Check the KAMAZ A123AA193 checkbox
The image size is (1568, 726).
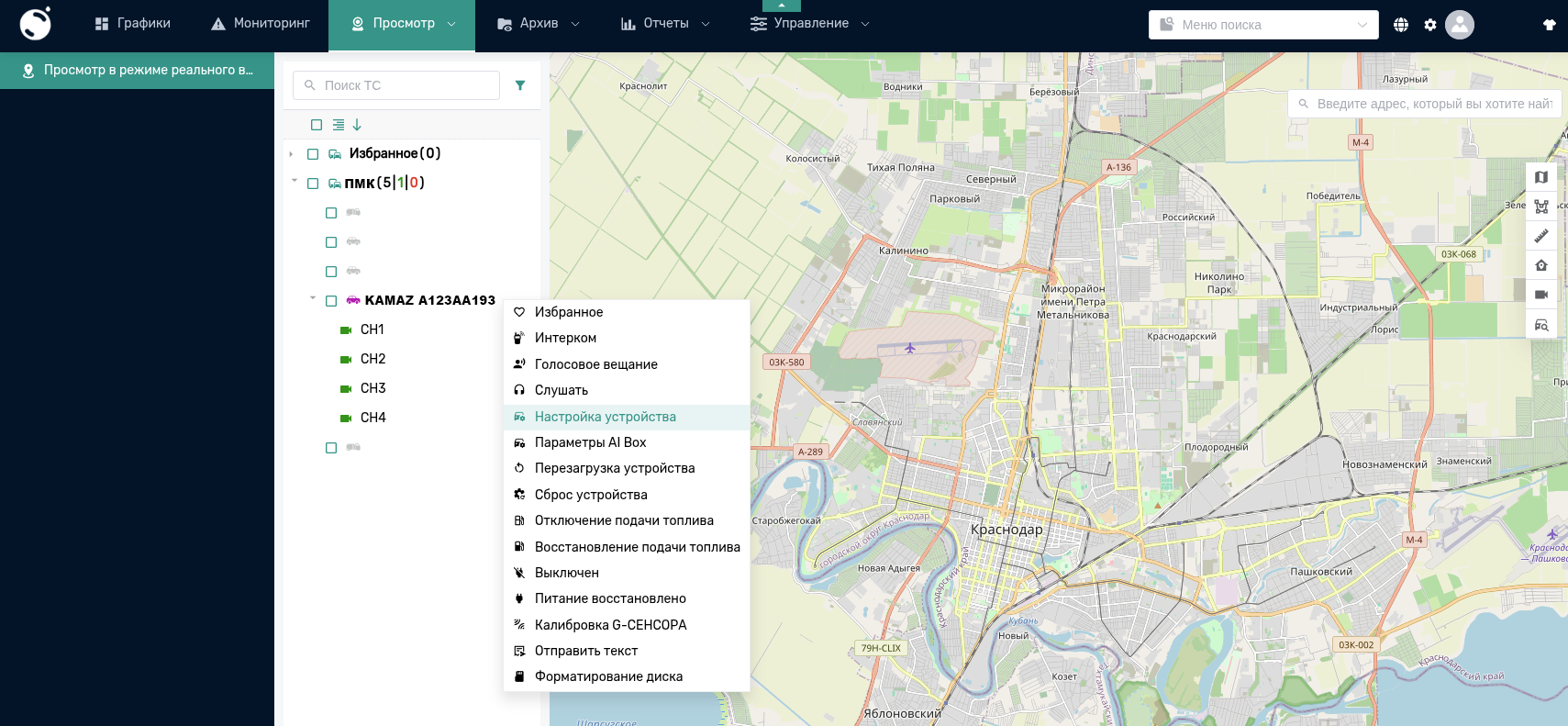click(x=331, y=301)
